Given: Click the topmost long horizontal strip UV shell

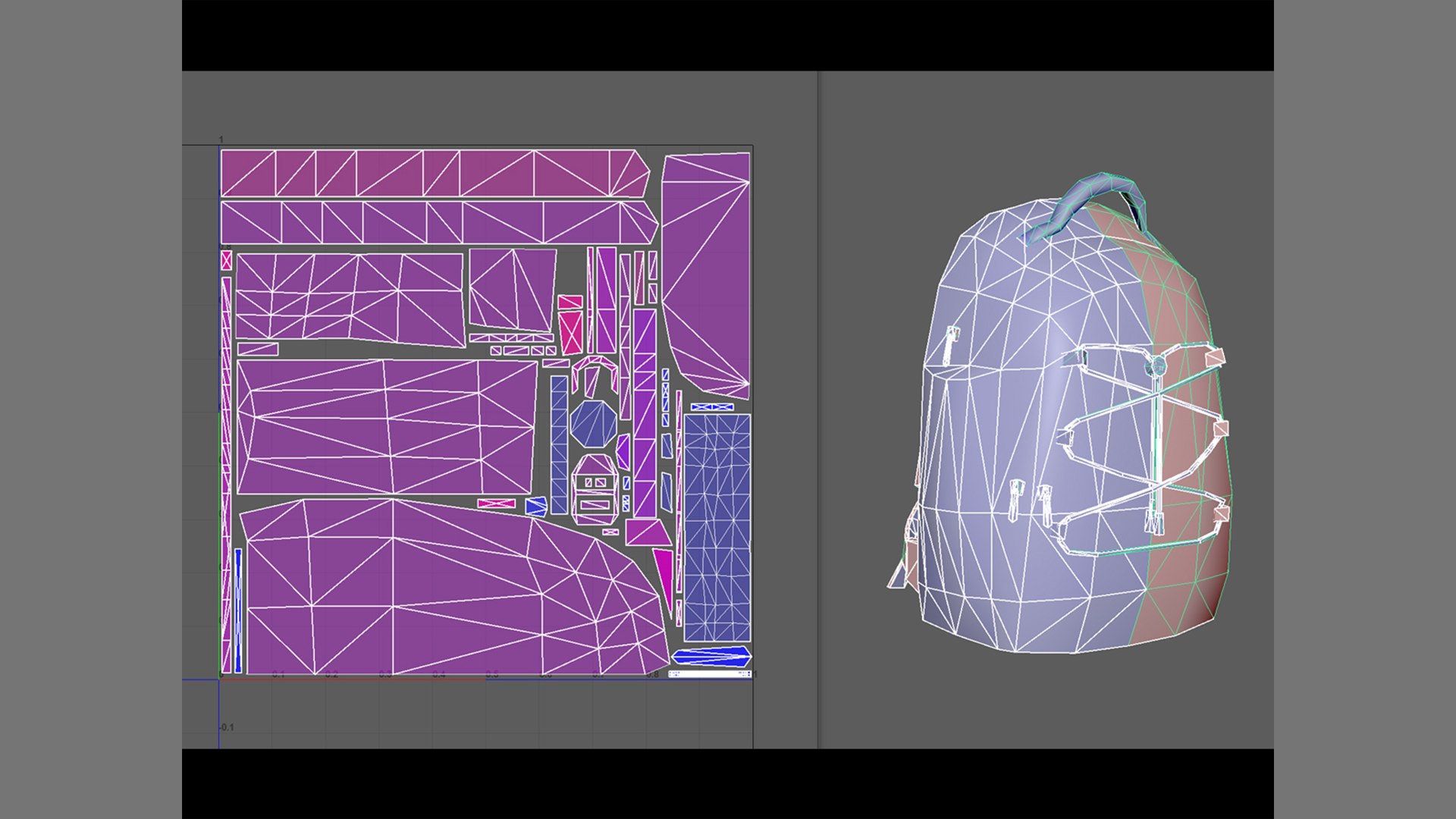Looking at the screenshot, I should pyautogui.click(x=435, y=174).
